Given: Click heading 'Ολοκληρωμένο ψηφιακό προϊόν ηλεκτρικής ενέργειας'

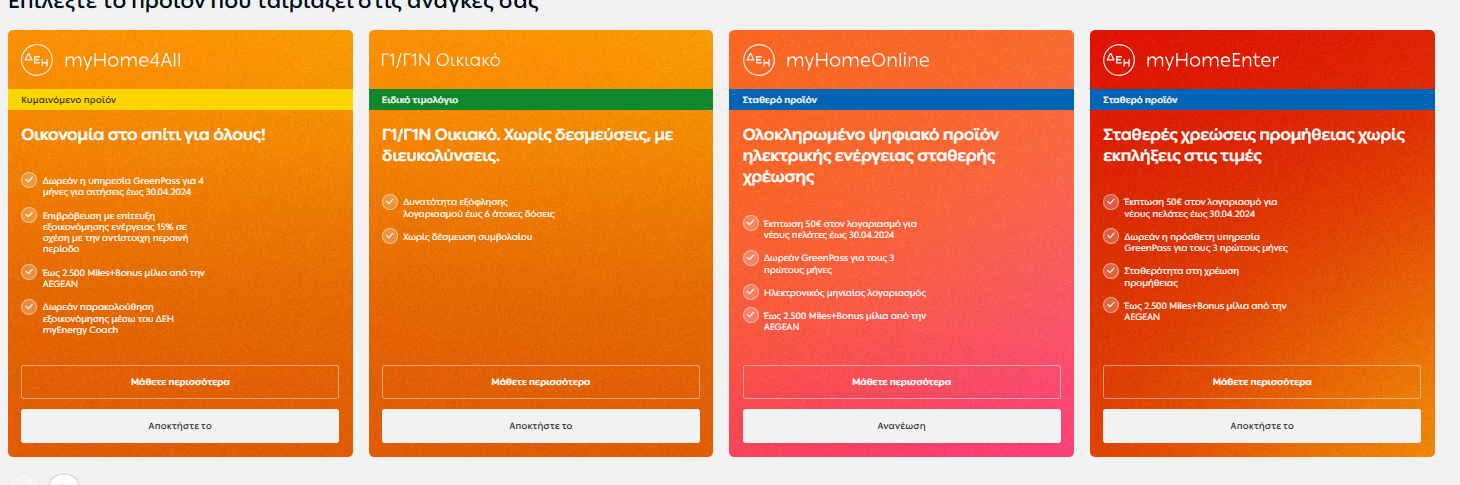Looking at the screenshot, I should [x=872, y=156].
